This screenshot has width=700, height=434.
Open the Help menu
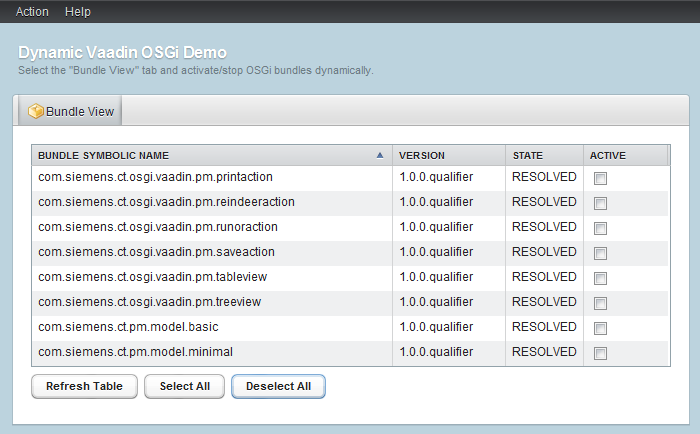[x=78, y=12]
